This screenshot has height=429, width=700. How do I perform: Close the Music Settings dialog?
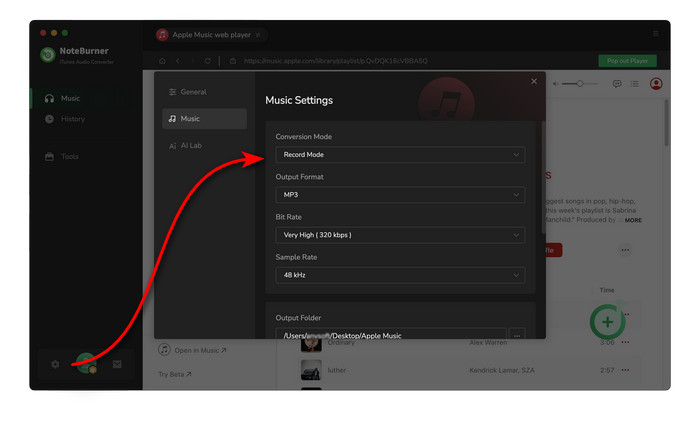(534, 81)
